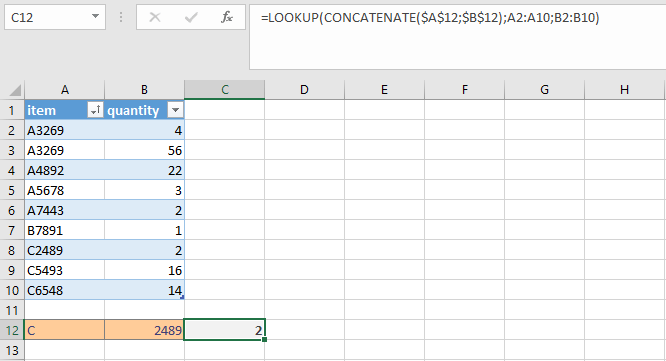Image resolution: width=666 pixels, height=361 pixels.
Task: Select column C header
Action: tap(225, 90)
